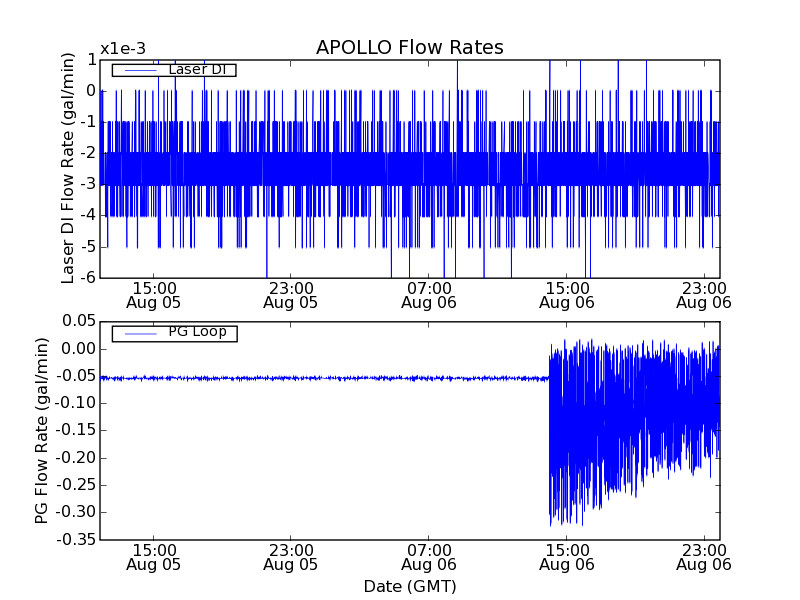Select the PG Loop legend label
The width and height of the screenshot is (800, 600).
pos(197,332)
